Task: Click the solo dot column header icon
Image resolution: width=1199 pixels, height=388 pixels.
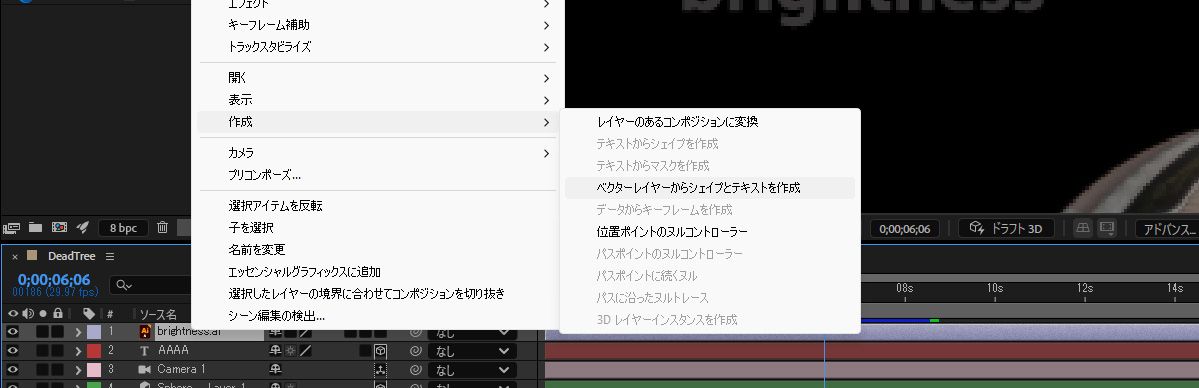Action: click(x=43, y=314)
